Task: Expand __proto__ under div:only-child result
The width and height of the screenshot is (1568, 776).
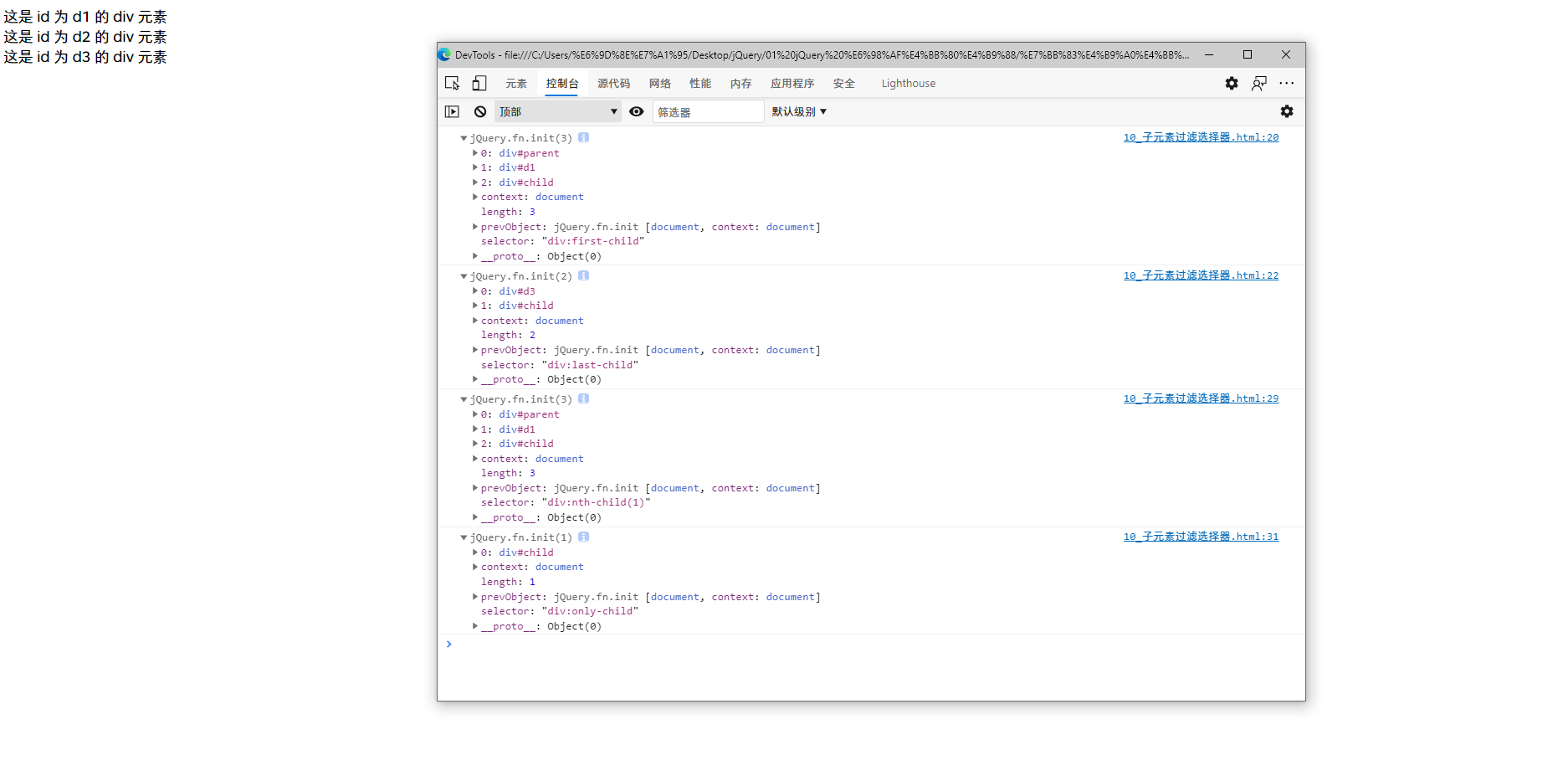Action: pyautogui.click(x=475, y=626)
